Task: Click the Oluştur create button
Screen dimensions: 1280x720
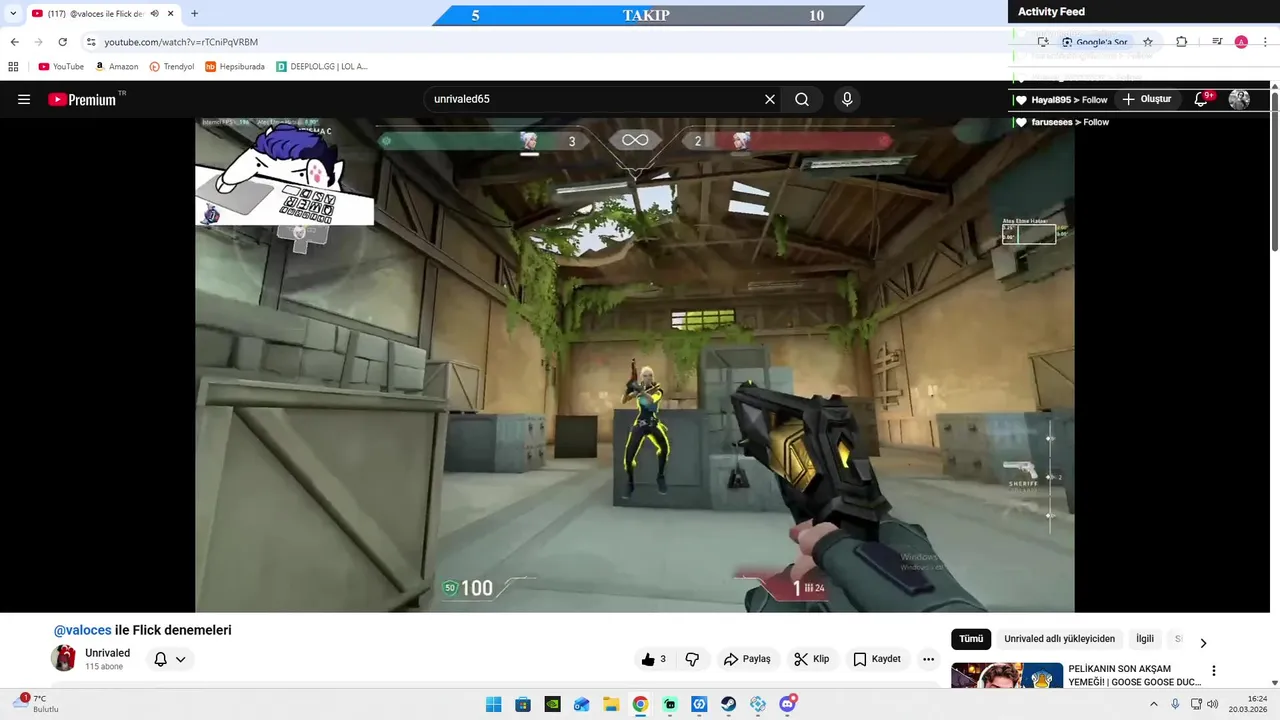Action: click(x=1146, y=99)
